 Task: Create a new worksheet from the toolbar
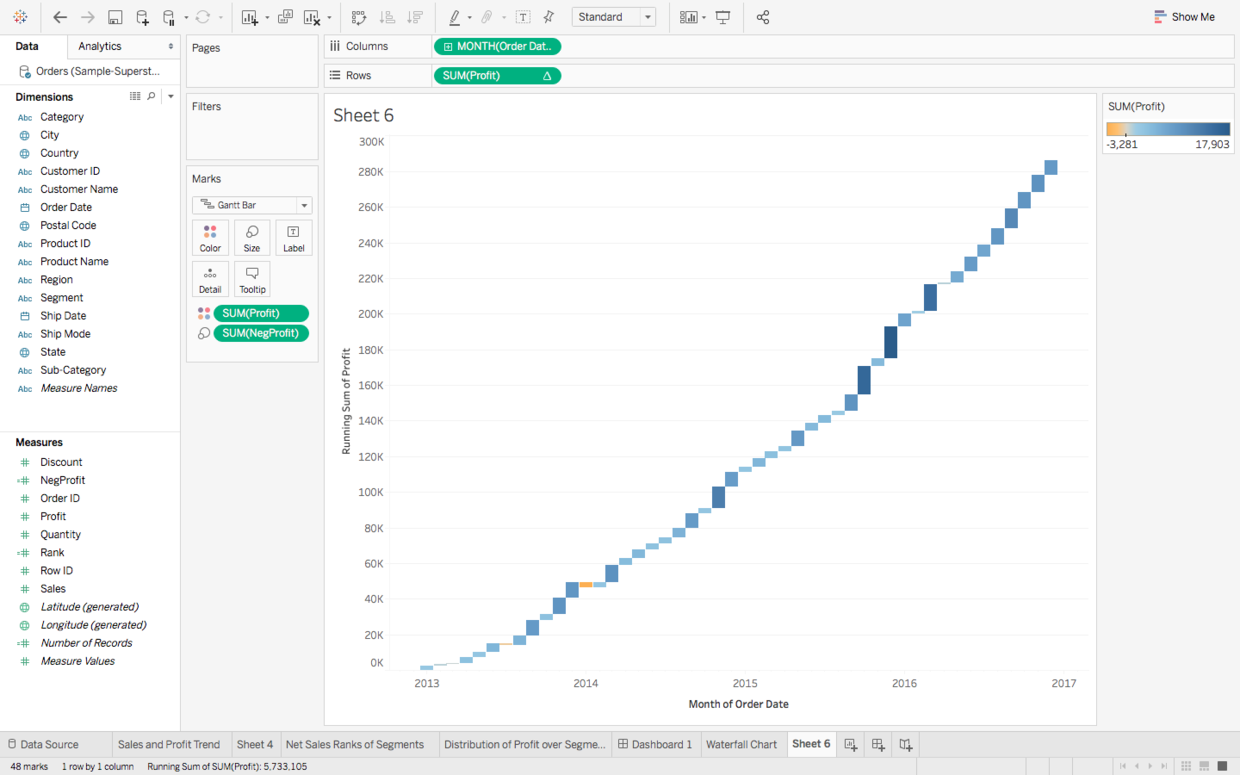249,17
